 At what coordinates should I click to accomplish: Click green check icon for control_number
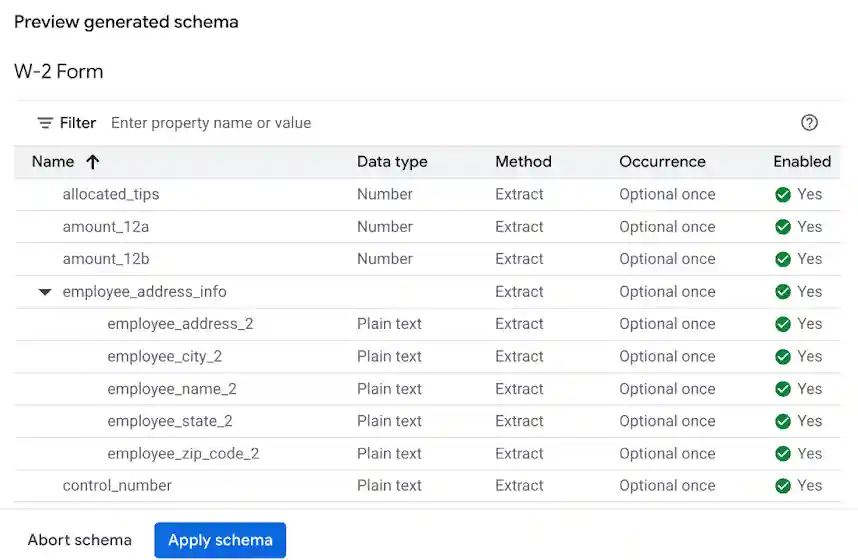(783, 486)
